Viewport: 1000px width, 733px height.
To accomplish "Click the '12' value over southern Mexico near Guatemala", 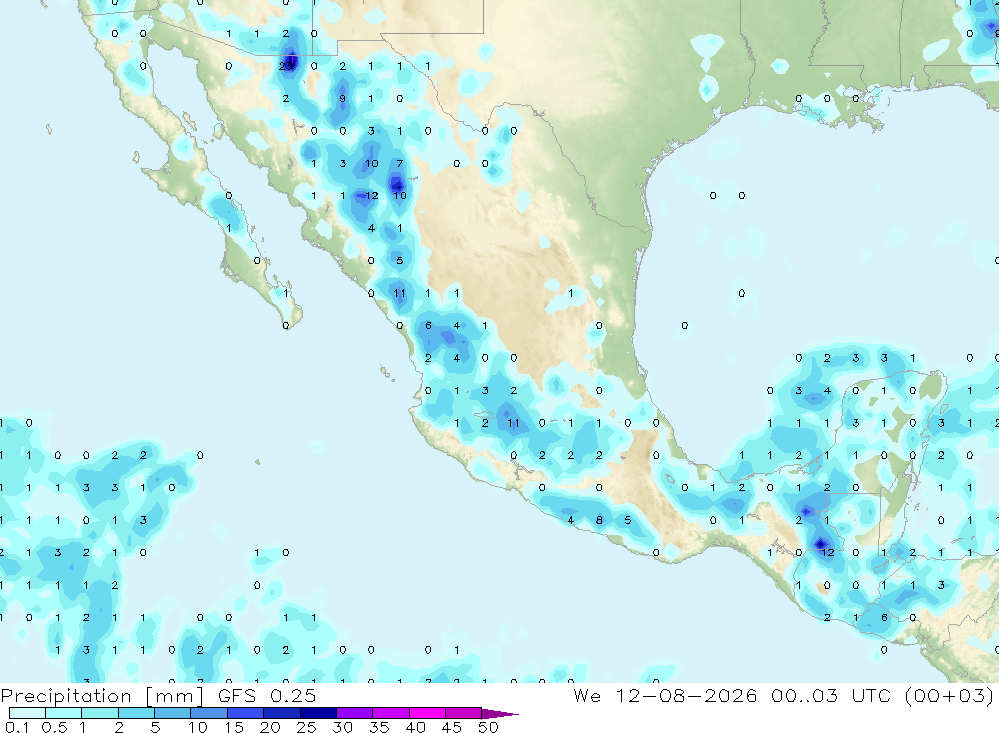I will pyautogui.click(x=828, y=552).
